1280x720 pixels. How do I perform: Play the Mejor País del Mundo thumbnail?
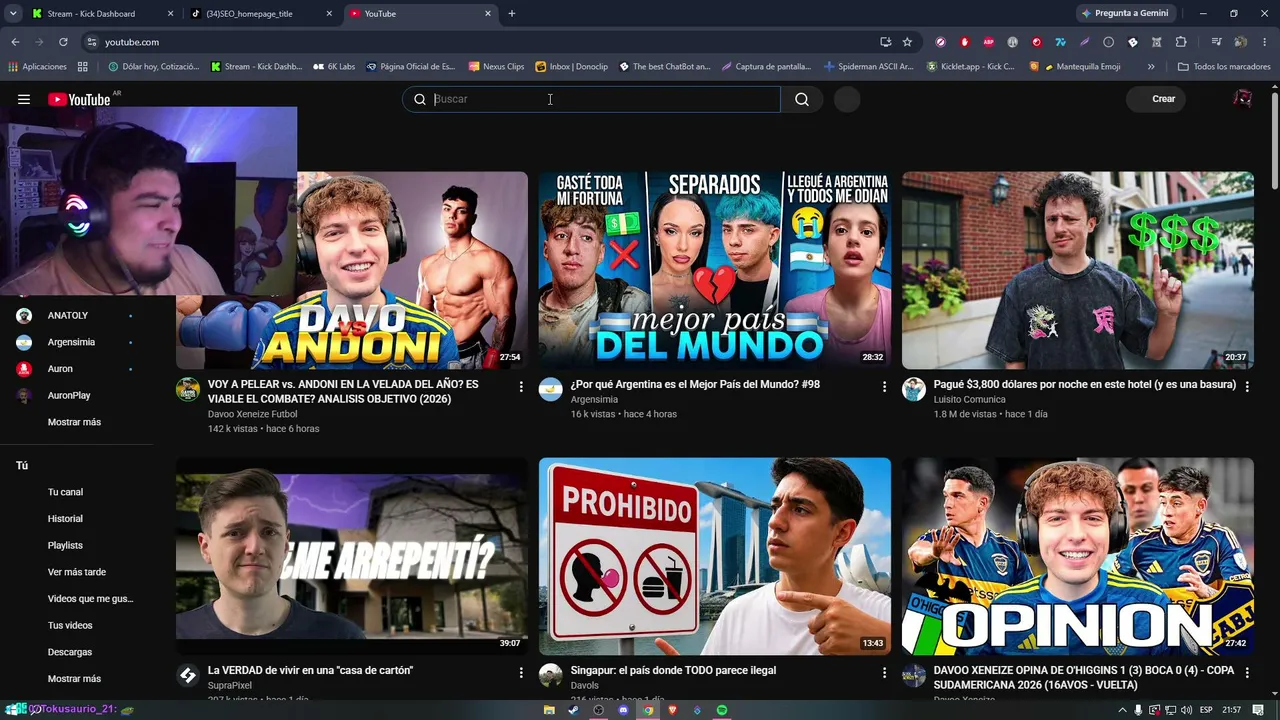coord(715,270)
